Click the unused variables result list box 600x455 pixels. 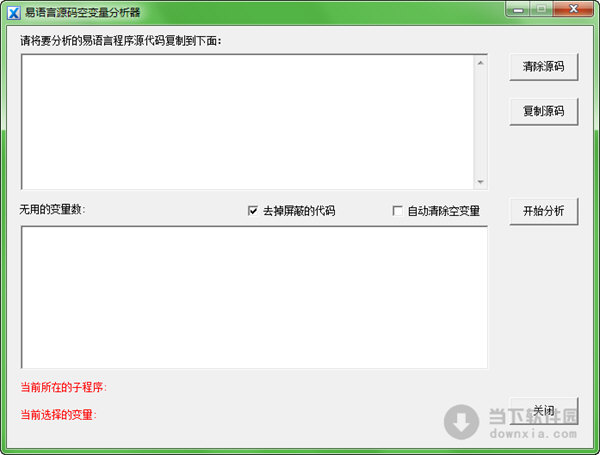[x=254, y=297]
